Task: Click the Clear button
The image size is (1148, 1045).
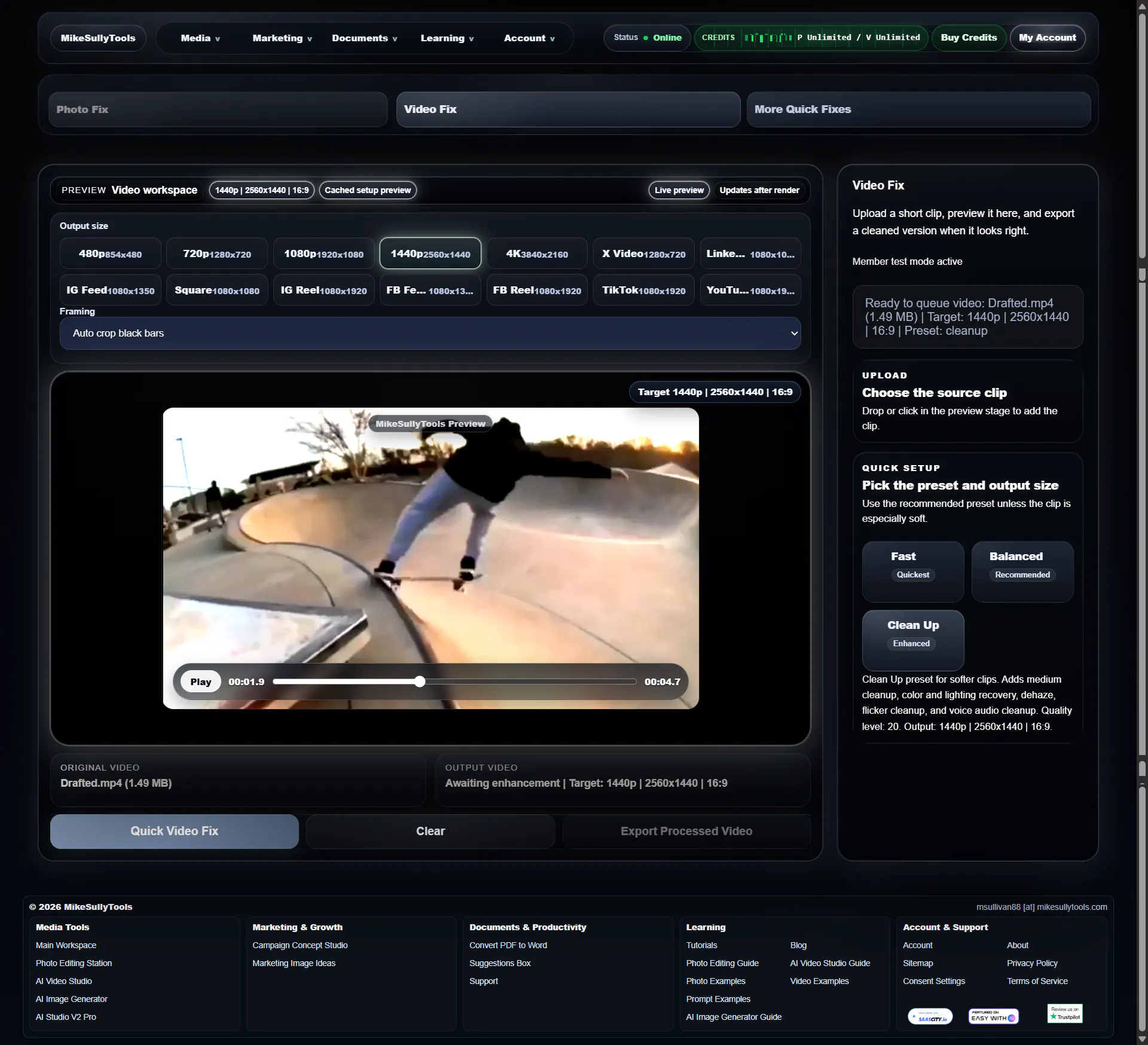Action: point(430,831)
